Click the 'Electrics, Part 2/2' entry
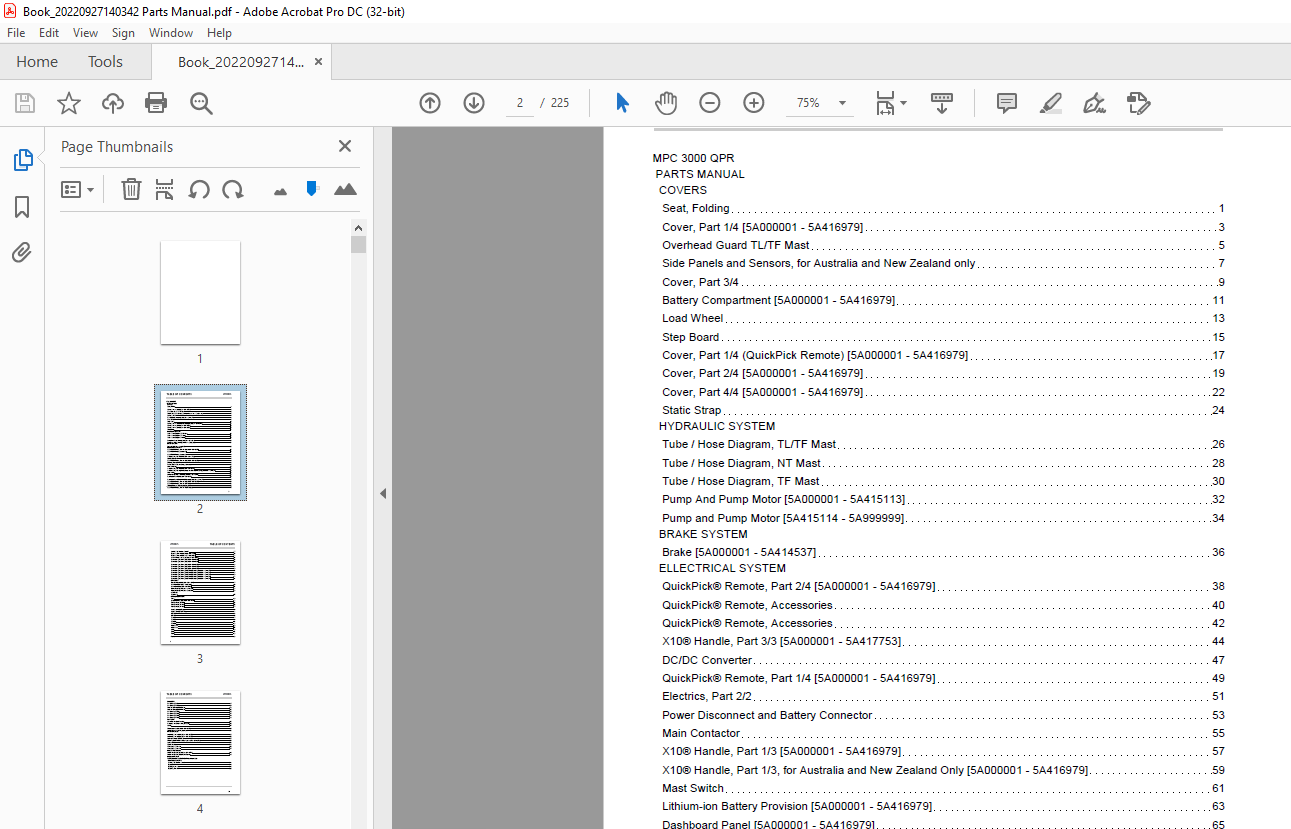The width and height of the screenshot is (1291, 829). click(x=707, y=696)
